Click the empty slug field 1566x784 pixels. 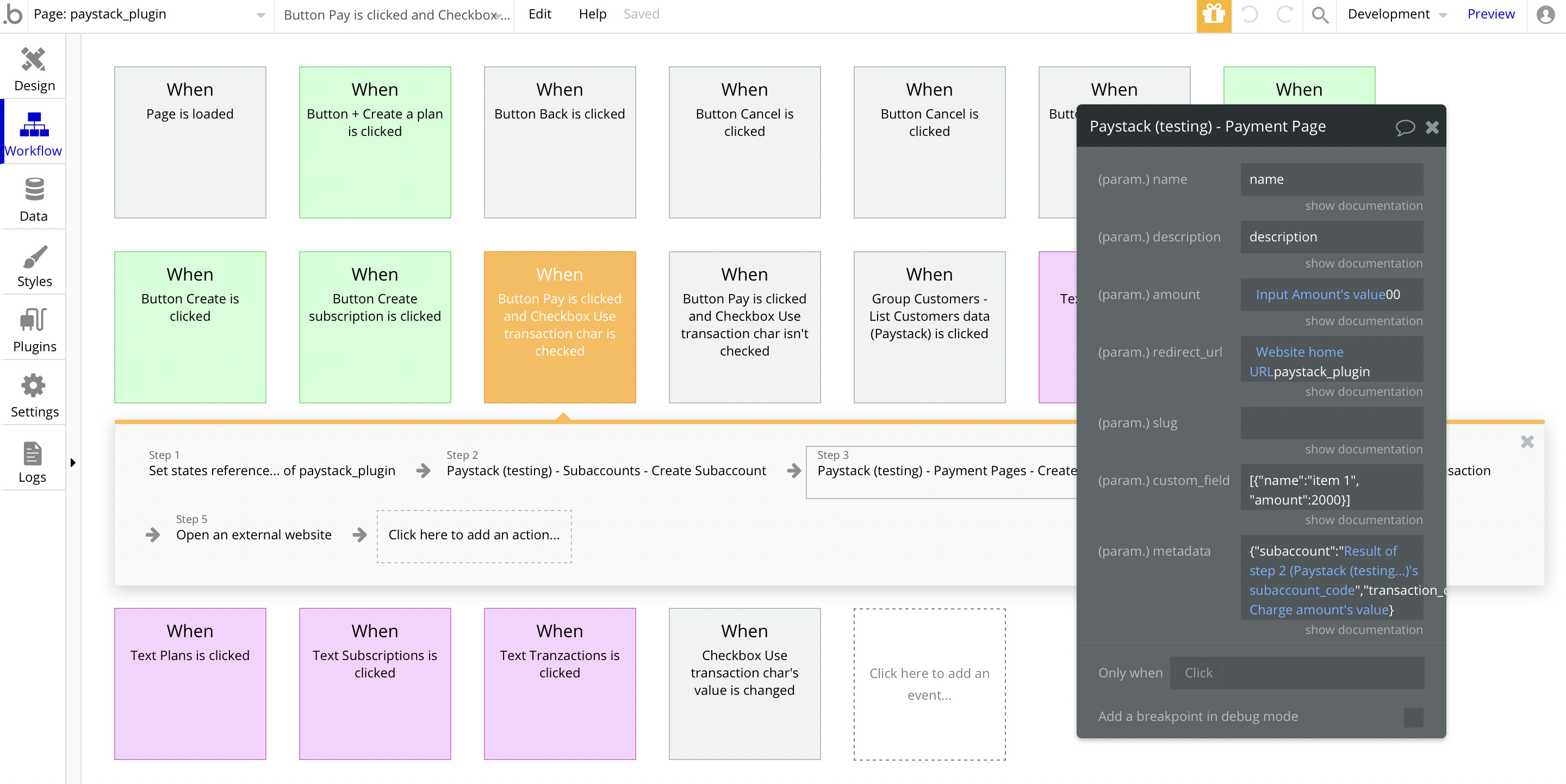coord(1331,423)
